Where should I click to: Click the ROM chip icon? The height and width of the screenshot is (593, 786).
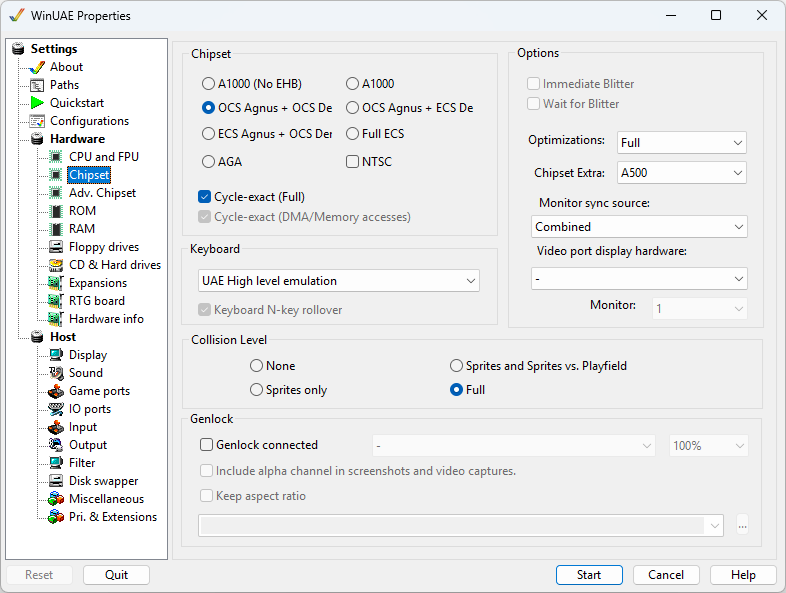(x=56, y=211)
